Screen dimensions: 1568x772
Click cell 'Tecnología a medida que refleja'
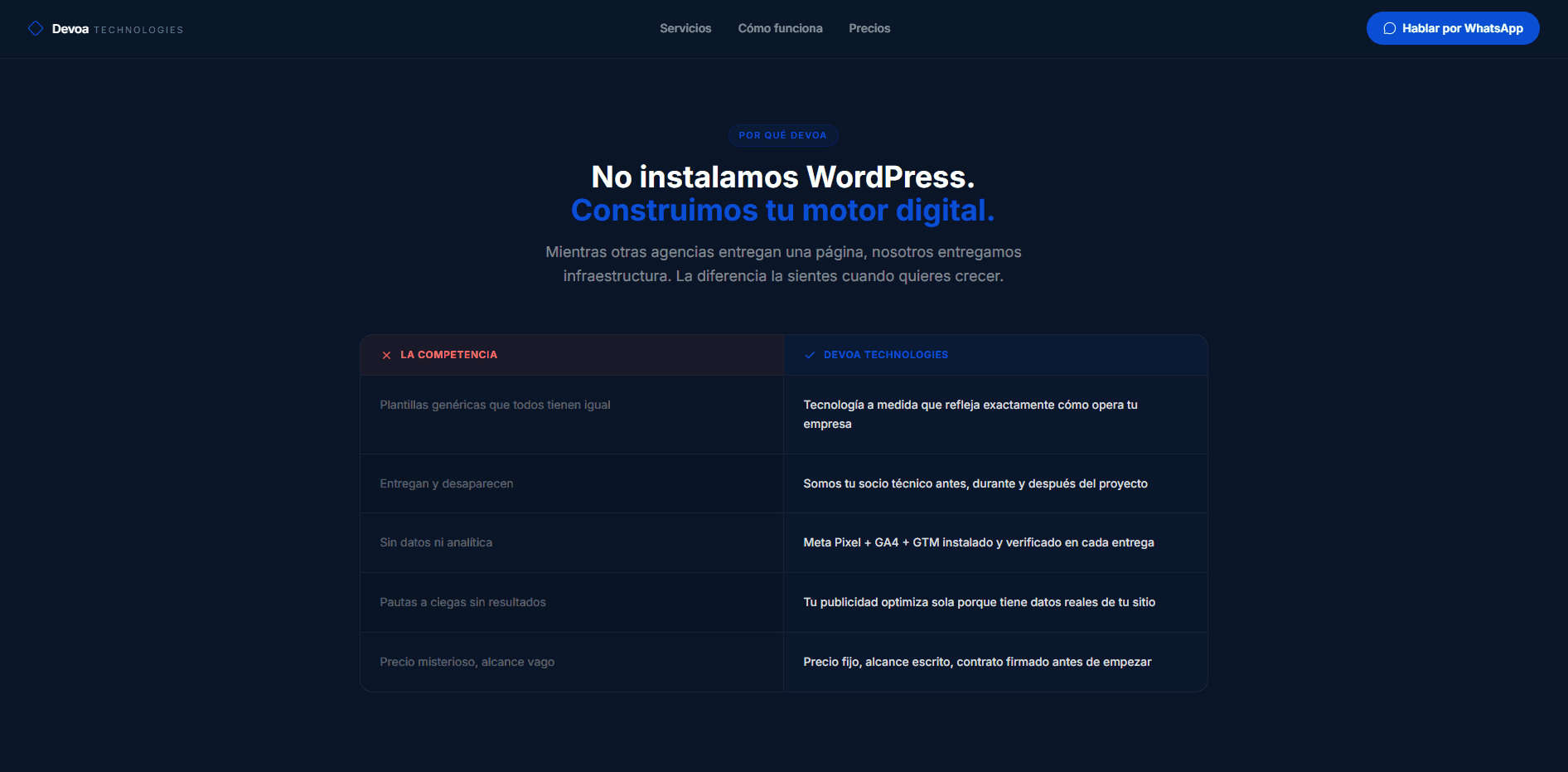(x=995, y=415)
